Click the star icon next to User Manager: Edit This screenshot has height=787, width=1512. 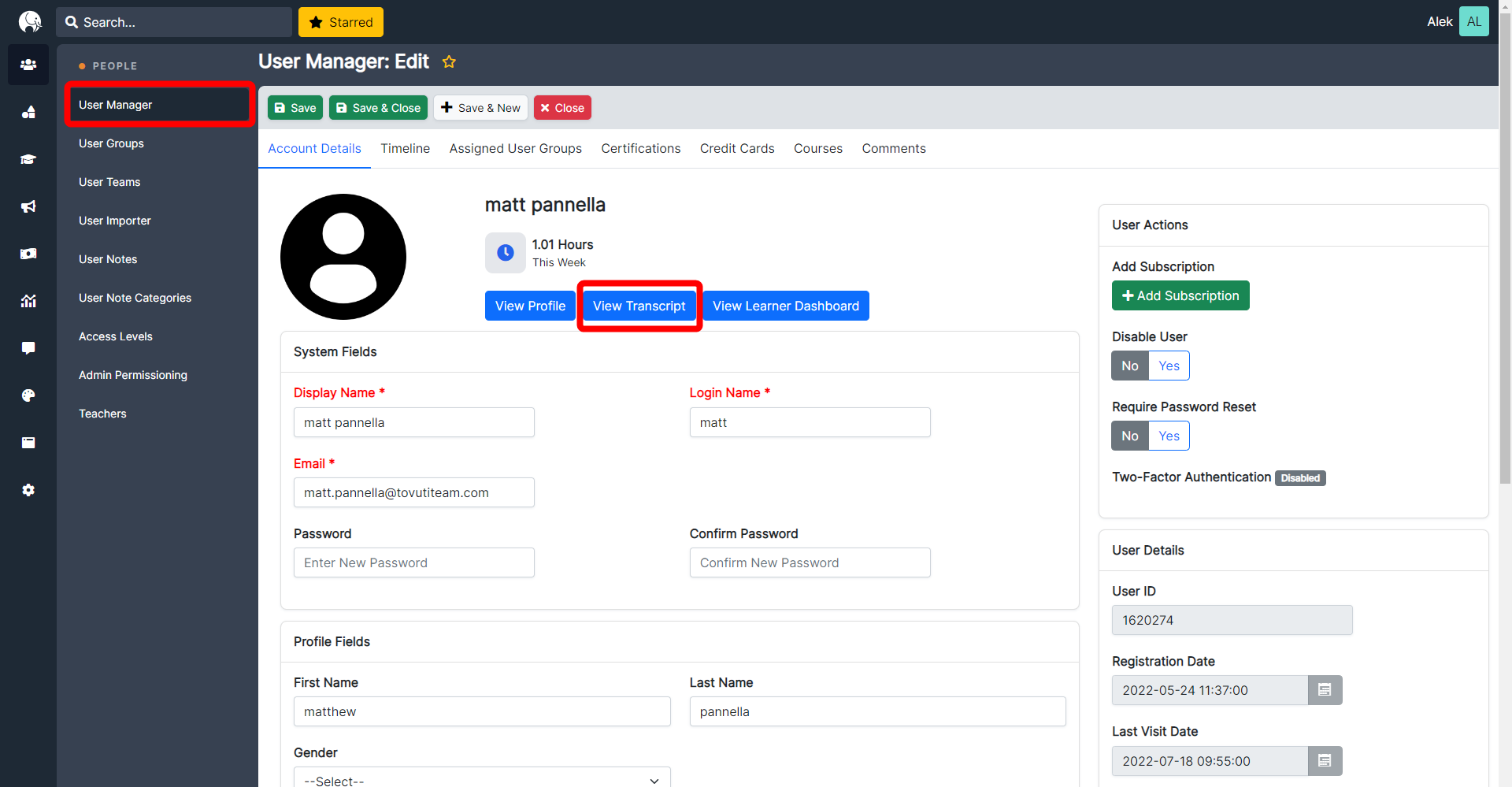(x=449, y=61)
